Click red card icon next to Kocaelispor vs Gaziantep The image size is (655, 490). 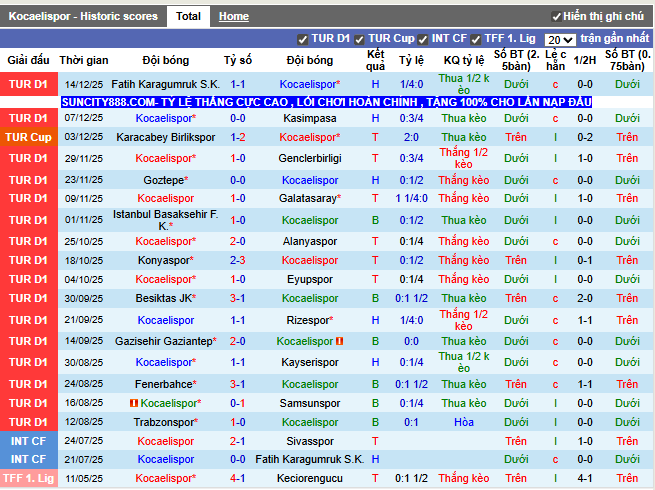tap(340, 341)
